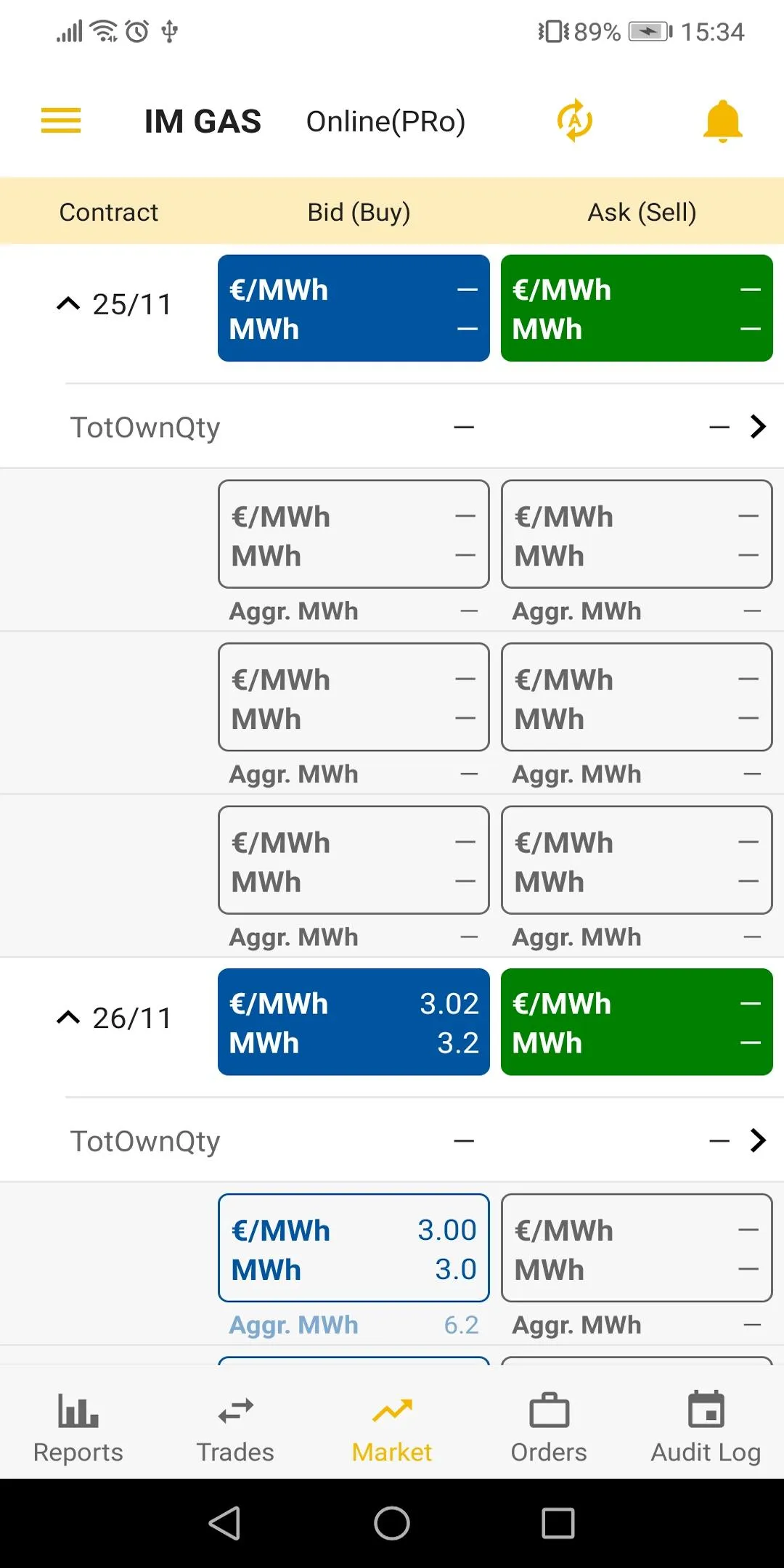Tap the 26/11 green ask box
Image resolution: width=784 pixels, height=1568 pixels.
(637, 1022)
